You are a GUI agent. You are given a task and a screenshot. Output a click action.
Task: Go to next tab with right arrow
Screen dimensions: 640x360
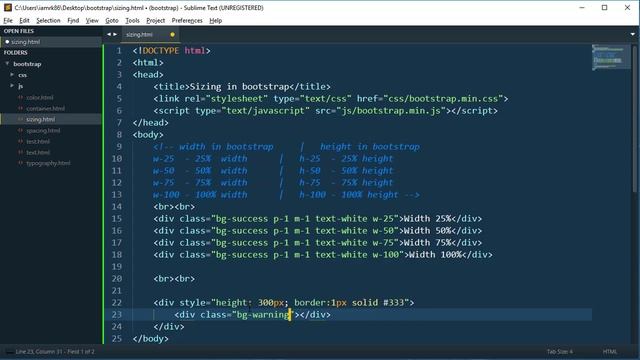[x=115, y=34]
